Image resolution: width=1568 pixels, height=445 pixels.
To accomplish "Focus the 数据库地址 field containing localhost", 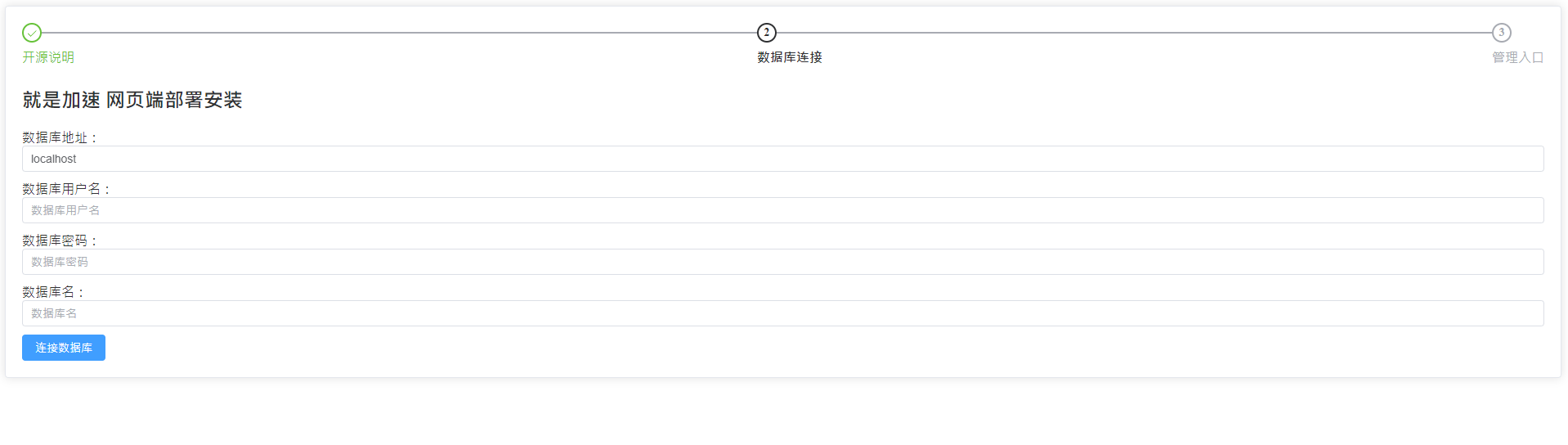I will pyautogui.click(x=782, y=159).
